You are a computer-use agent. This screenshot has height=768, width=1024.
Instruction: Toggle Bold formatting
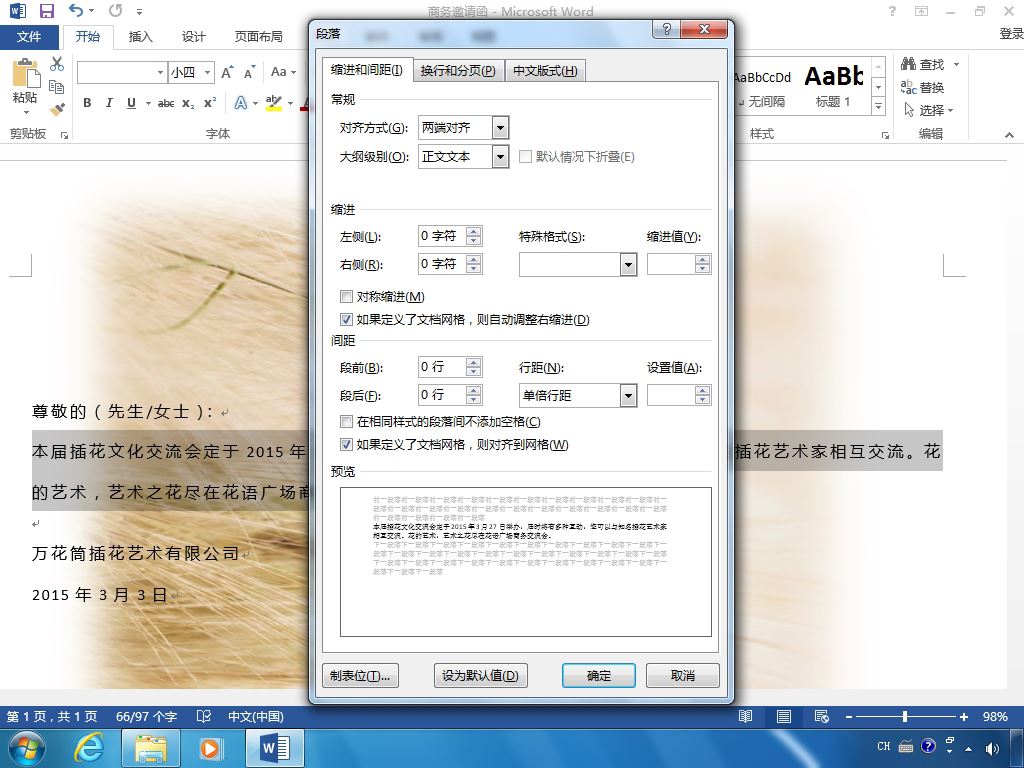87,103
